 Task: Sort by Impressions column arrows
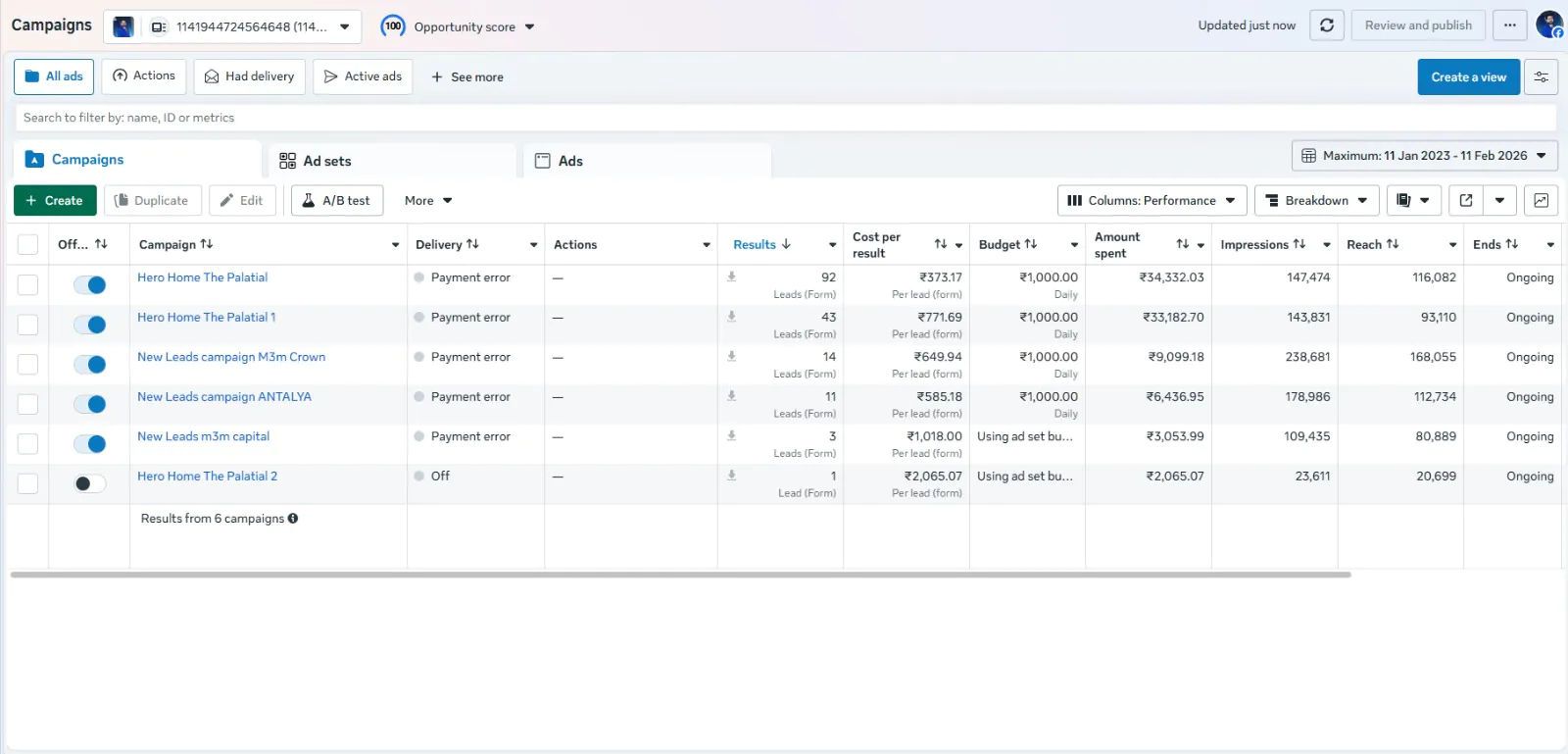[1299, 244]
